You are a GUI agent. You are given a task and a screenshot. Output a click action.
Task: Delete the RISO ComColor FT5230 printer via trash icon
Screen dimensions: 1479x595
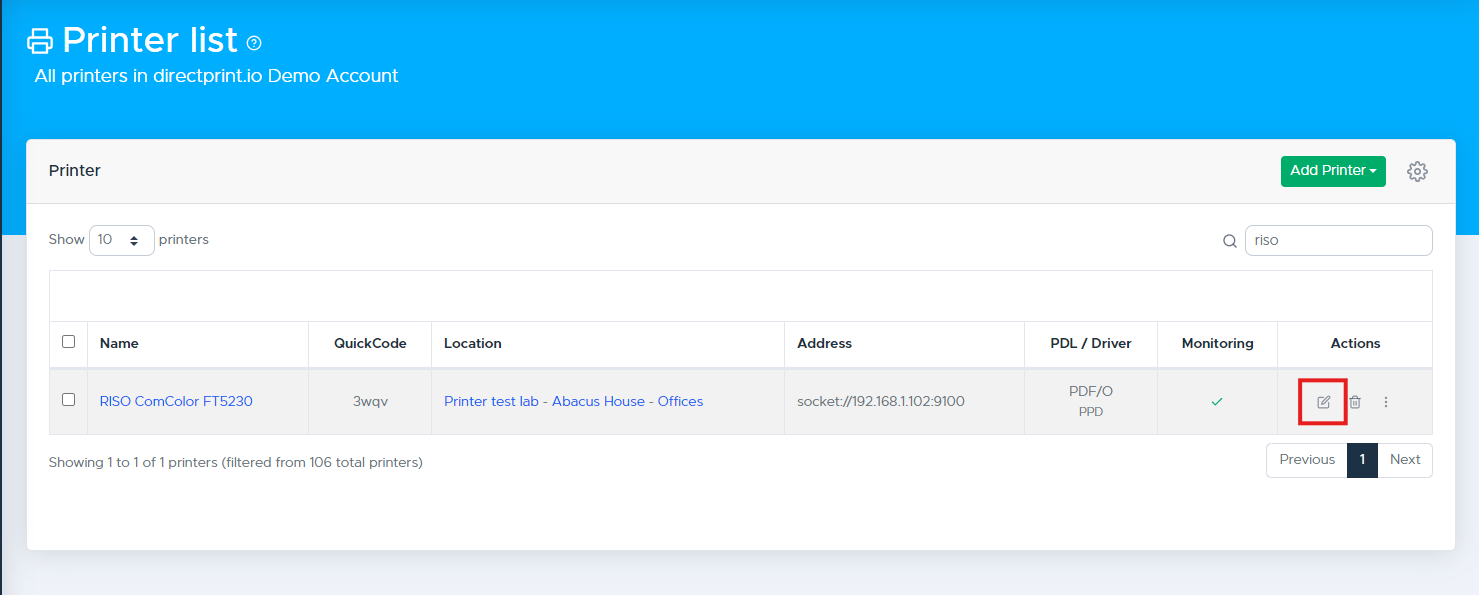point(1355,402)
